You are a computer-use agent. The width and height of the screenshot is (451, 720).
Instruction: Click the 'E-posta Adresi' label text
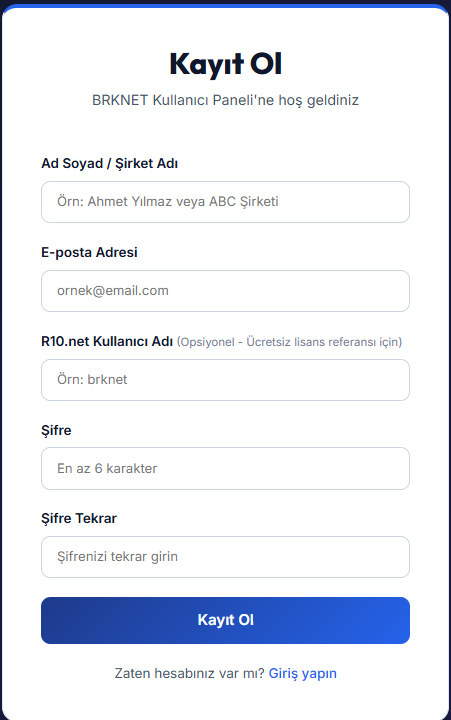89,253
